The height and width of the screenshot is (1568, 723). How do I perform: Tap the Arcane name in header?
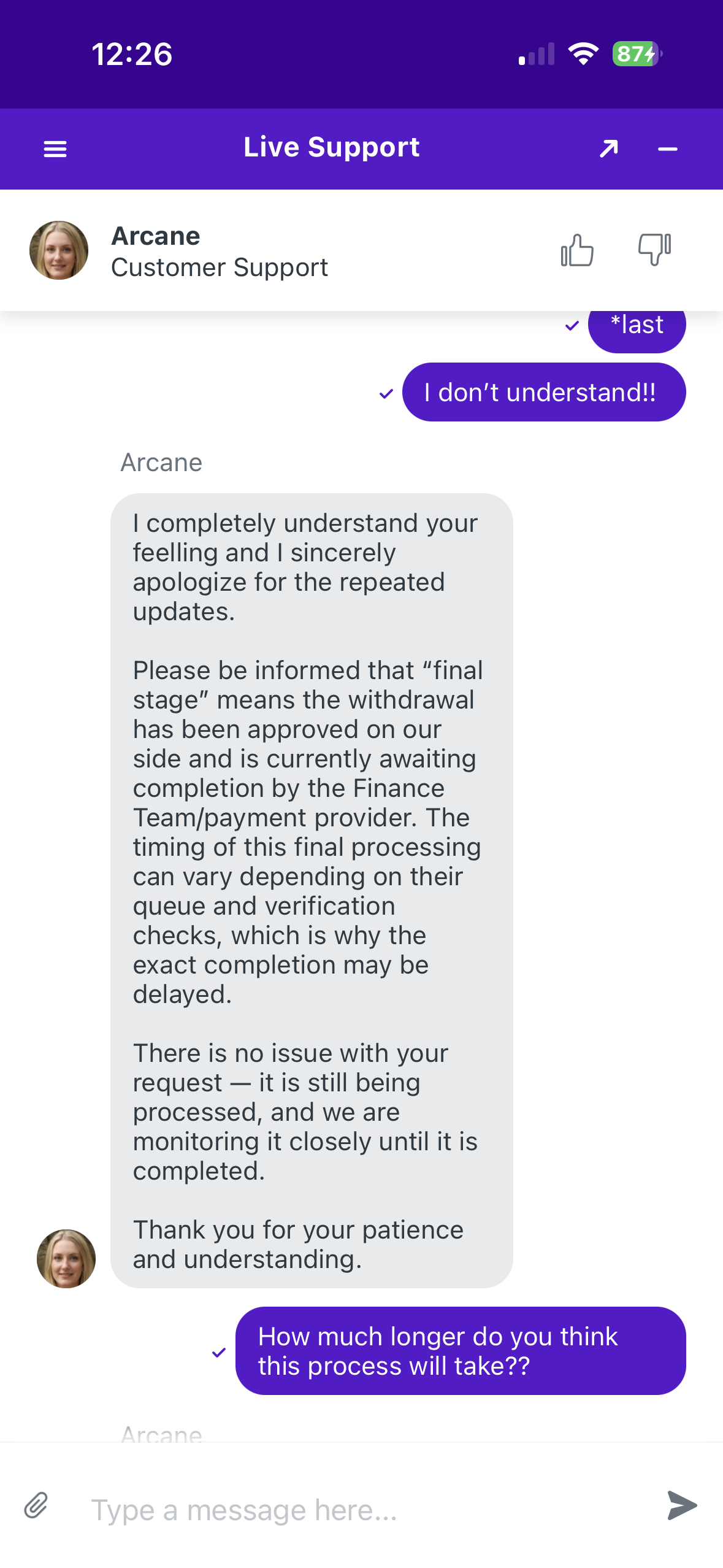tap(156, 236)
